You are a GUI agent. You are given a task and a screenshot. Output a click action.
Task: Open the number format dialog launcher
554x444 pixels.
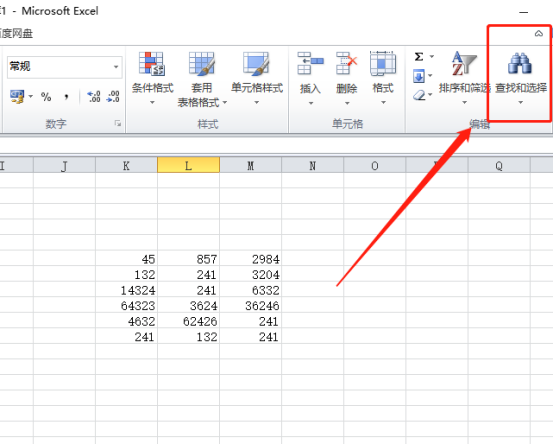pyautogui.click(x=118, y=123)
